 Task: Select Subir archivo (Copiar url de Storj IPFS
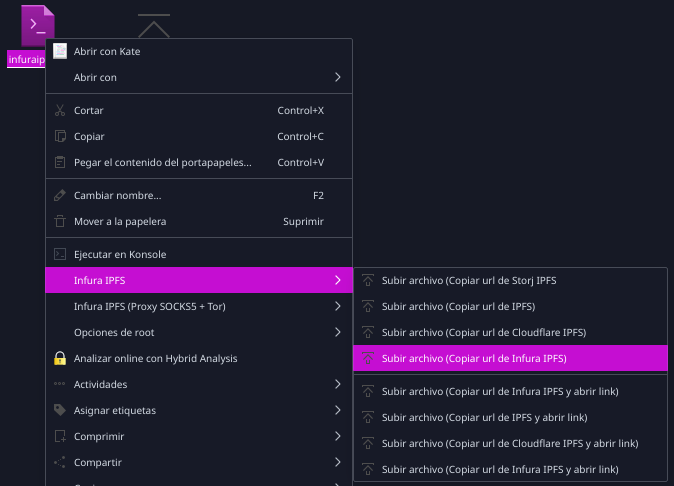point(510,281)
